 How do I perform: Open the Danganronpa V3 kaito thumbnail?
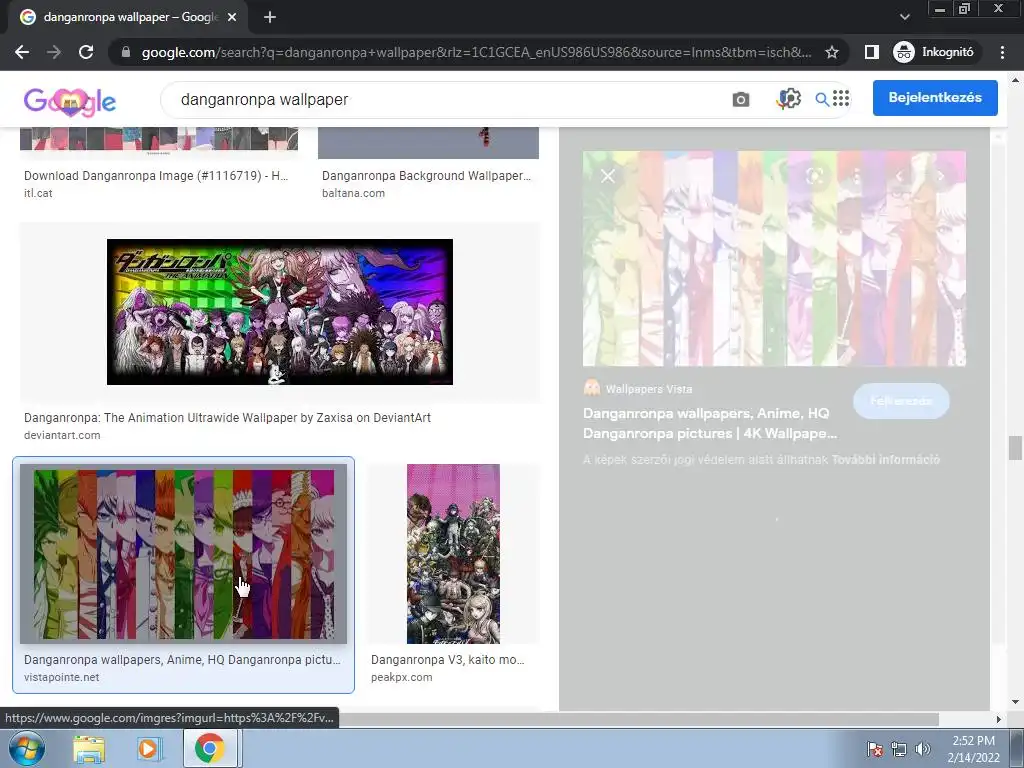[x=453, y=554]
